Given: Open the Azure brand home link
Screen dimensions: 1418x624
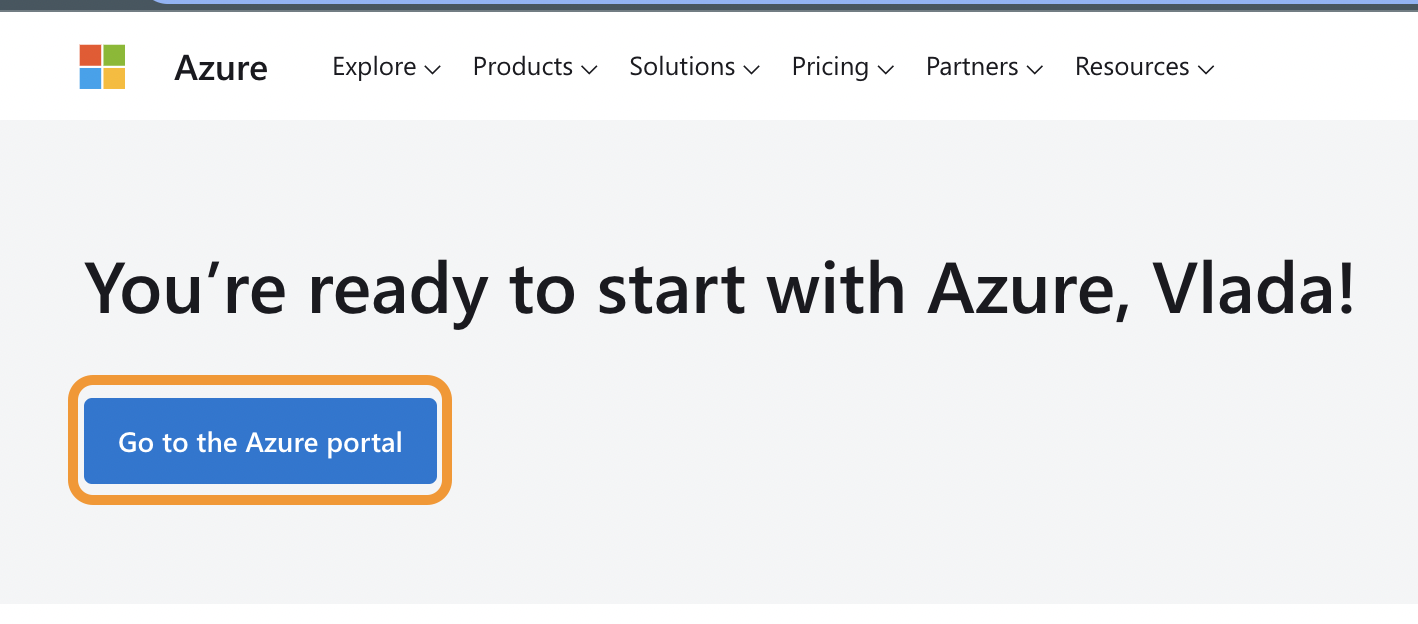Looking at the screenshot, I should 221,68.
